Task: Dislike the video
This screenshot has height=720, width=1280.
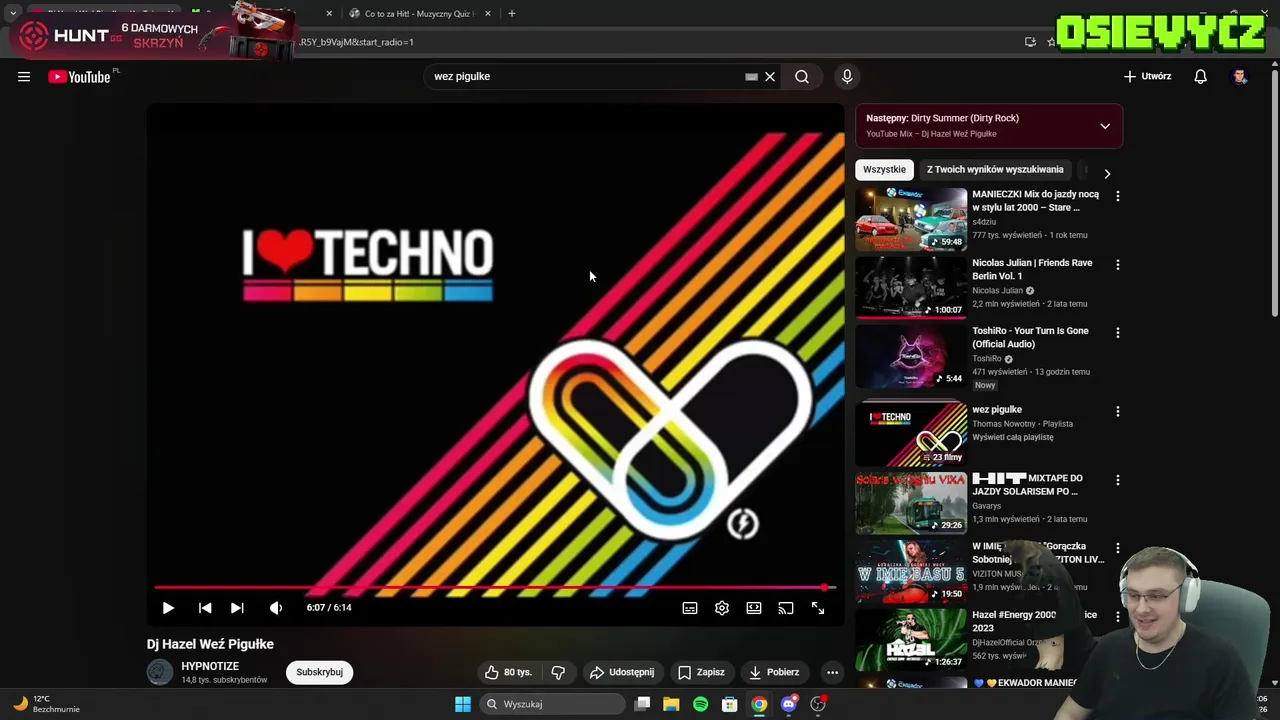Action: 559,672
